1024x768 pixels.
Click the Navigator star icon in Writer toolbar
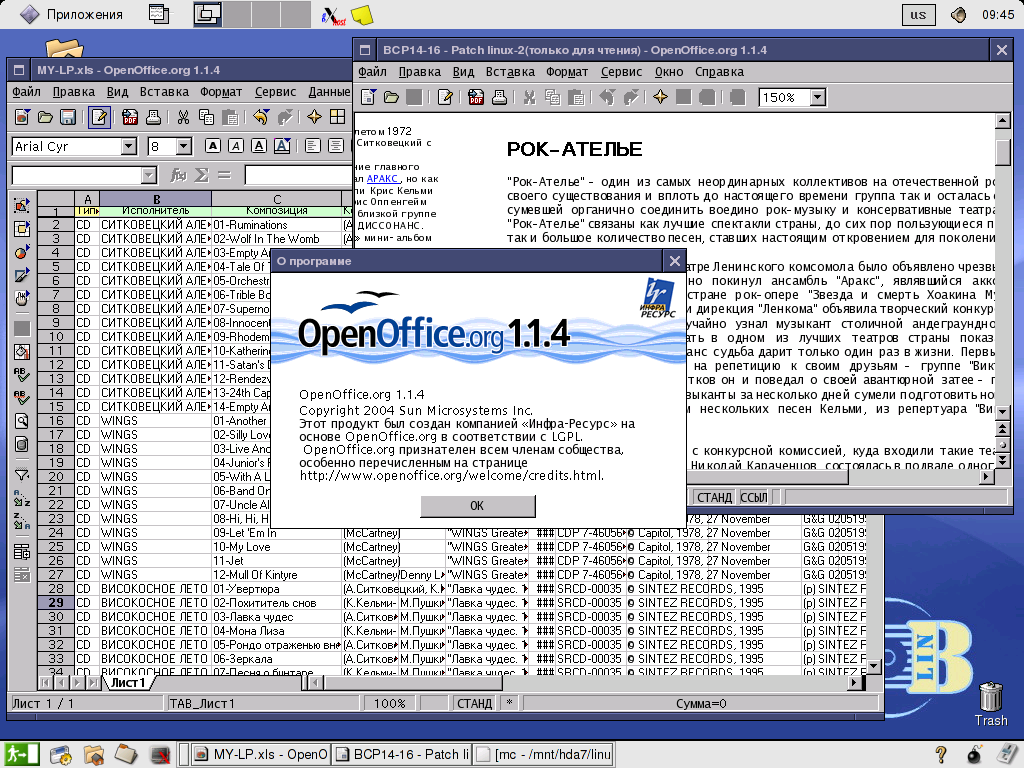tap(660, 97)
